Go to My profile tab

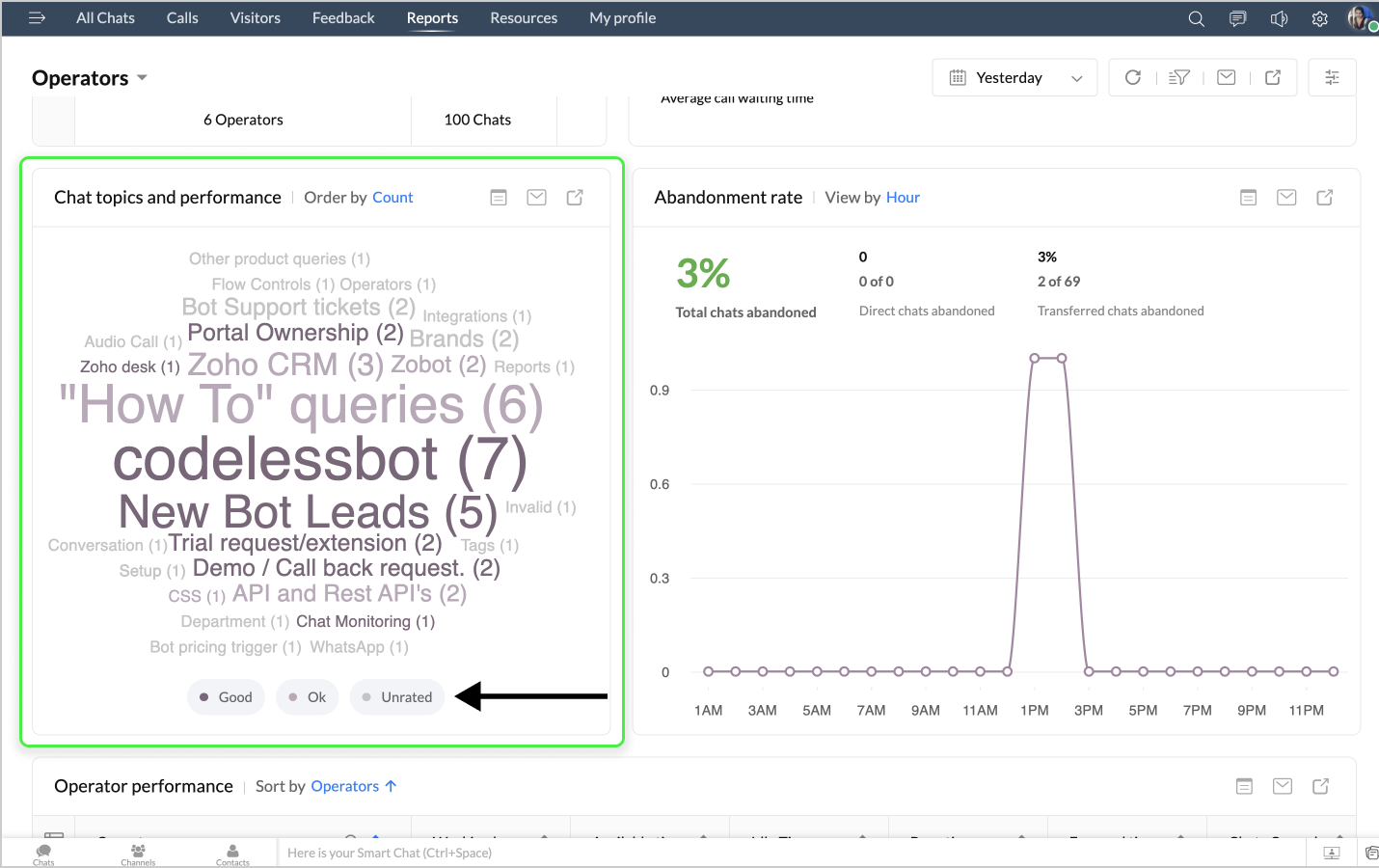tap(623, 18)
